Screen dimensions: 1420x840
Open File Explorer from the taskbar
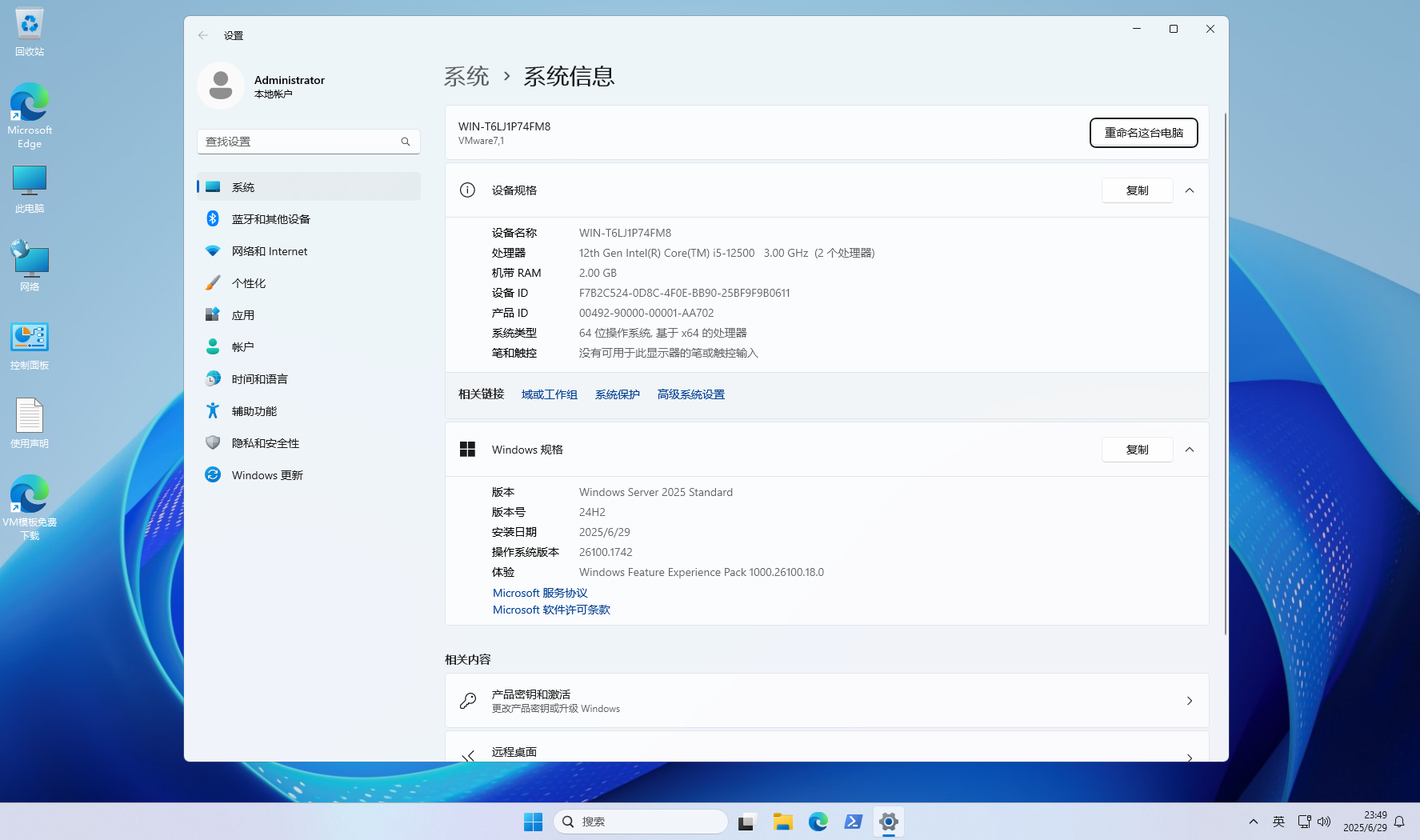(782, 822)
